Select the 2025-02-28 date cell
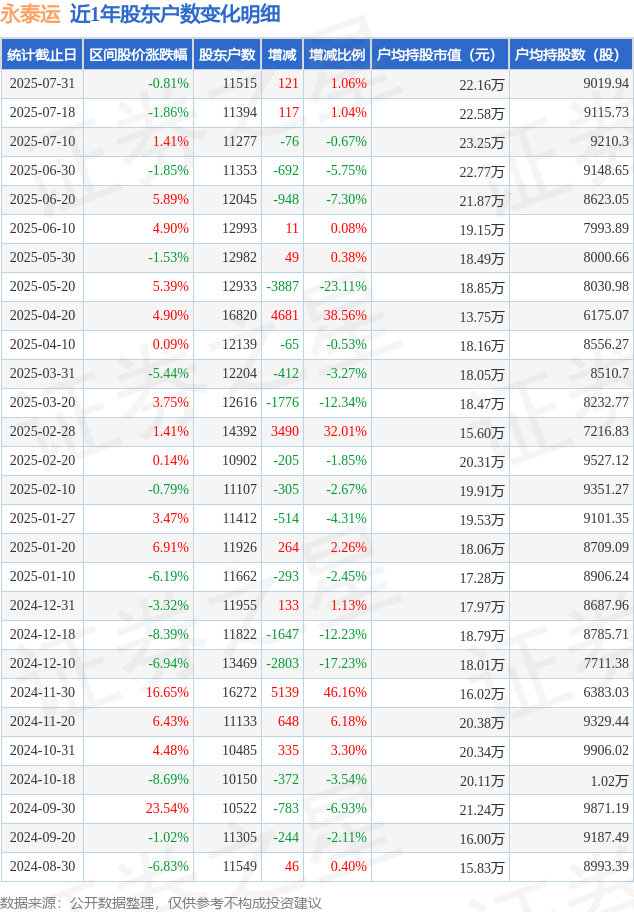This screenshot has height=912, width=634. (x=42, y=432)
